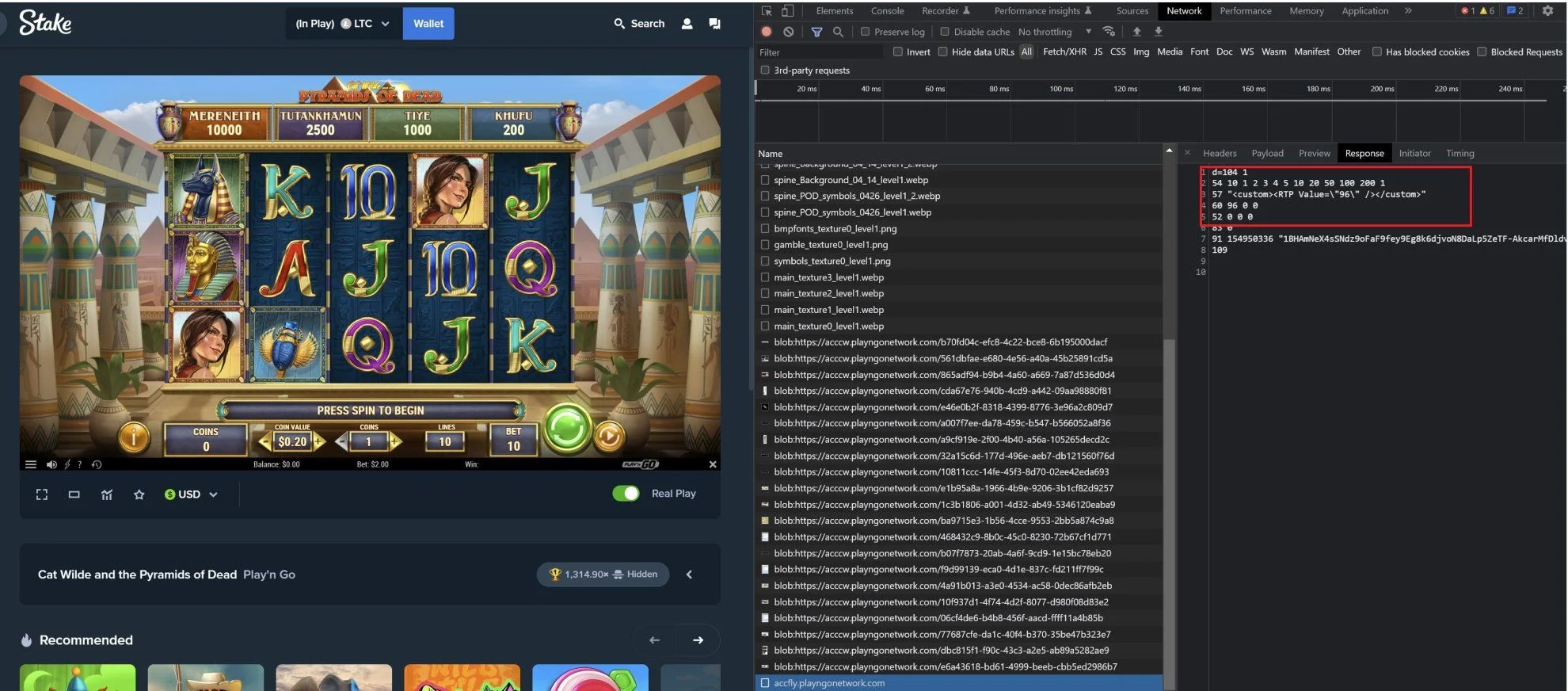Open the USD display currency dropdown
The width and height of the screenshot is (1568, 691).
pyautogui.click(x=191, y=494)
